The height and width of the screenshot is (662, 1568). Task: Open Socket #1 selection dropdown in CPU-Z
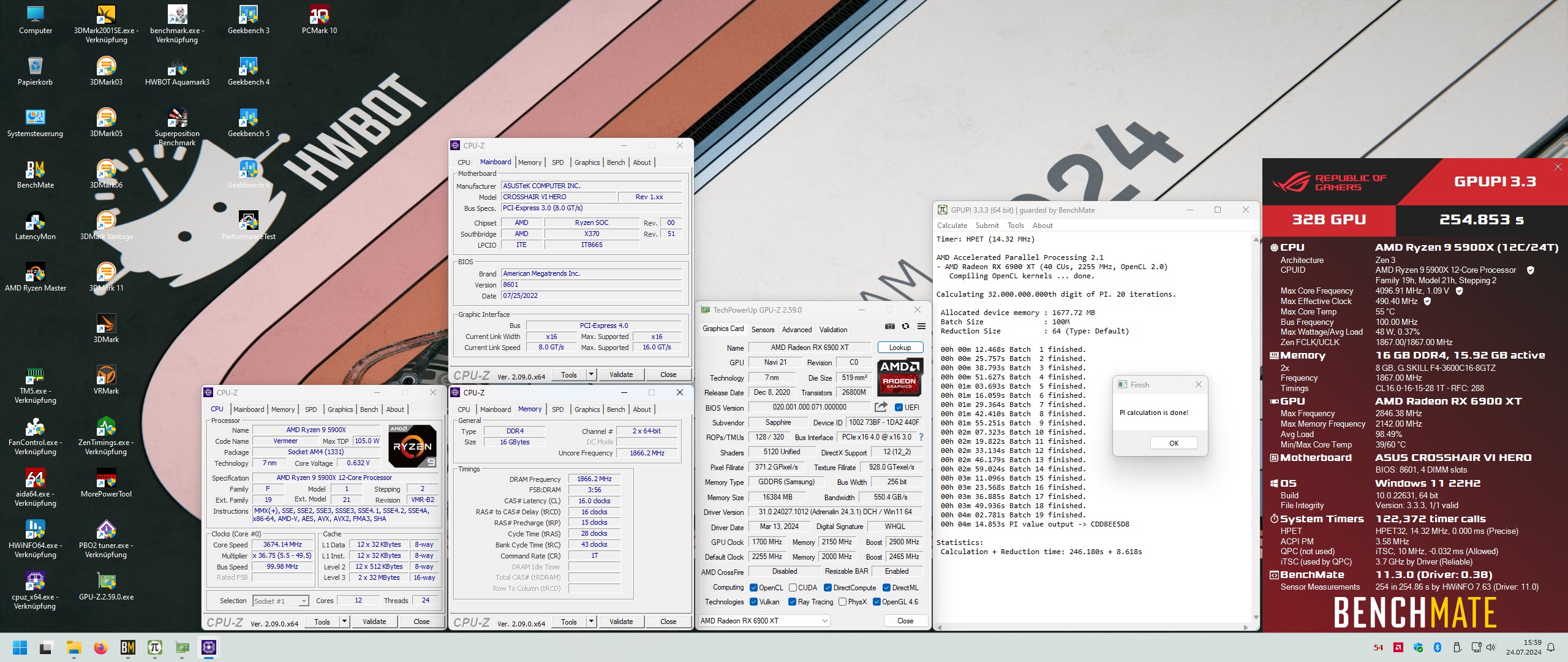point(281,601)
